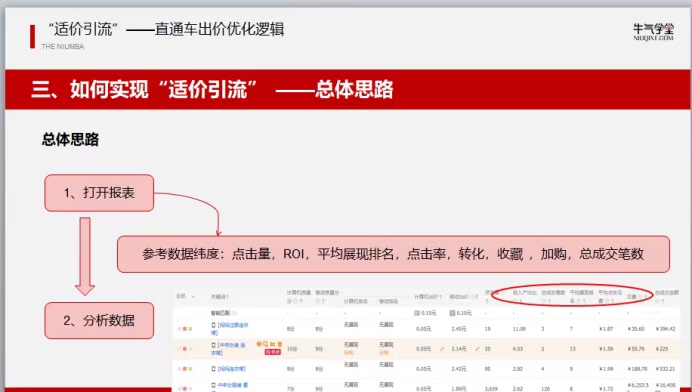Click the green status dot in the 2.45元 row
This screenshot has height=392, width=692.
click(x=190, y=329)
